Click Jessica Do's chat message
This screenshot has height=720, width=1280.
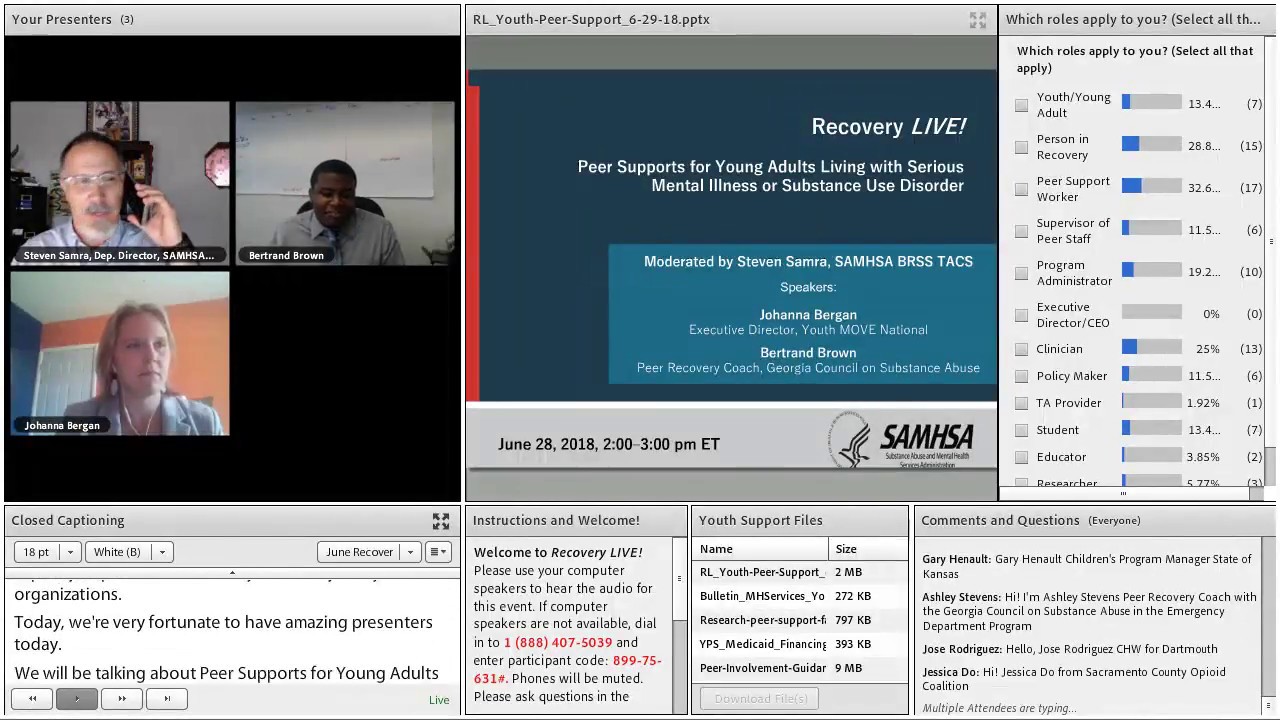(1074, 678)
